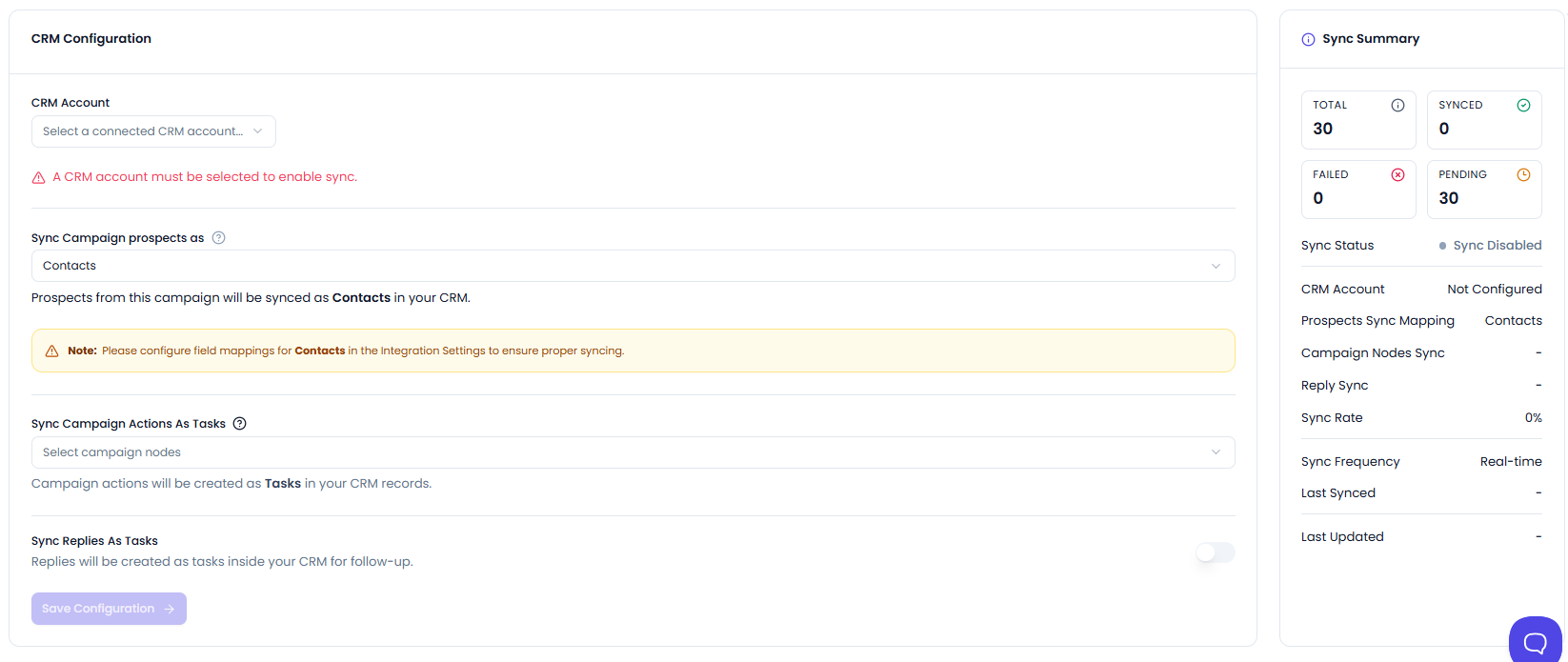This screenshot has height=662, width=1568.
Task: Click the 'Prospects Sync Mapping' label
Action: click(x=1377, y=321)
